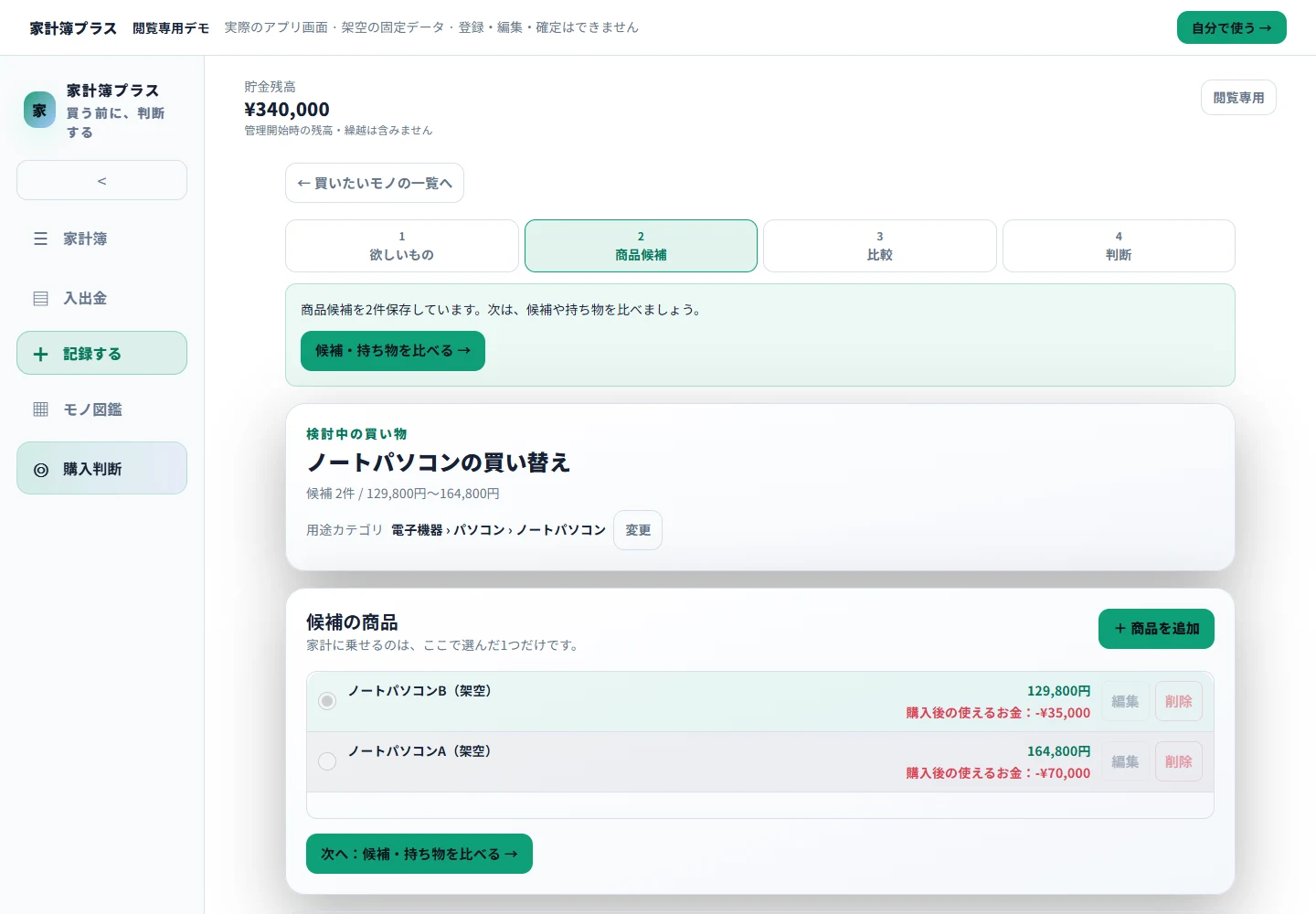
Task: Click the 電子機器 category breadcrumb
Action: pyautogui.click(x=417, y=530)
